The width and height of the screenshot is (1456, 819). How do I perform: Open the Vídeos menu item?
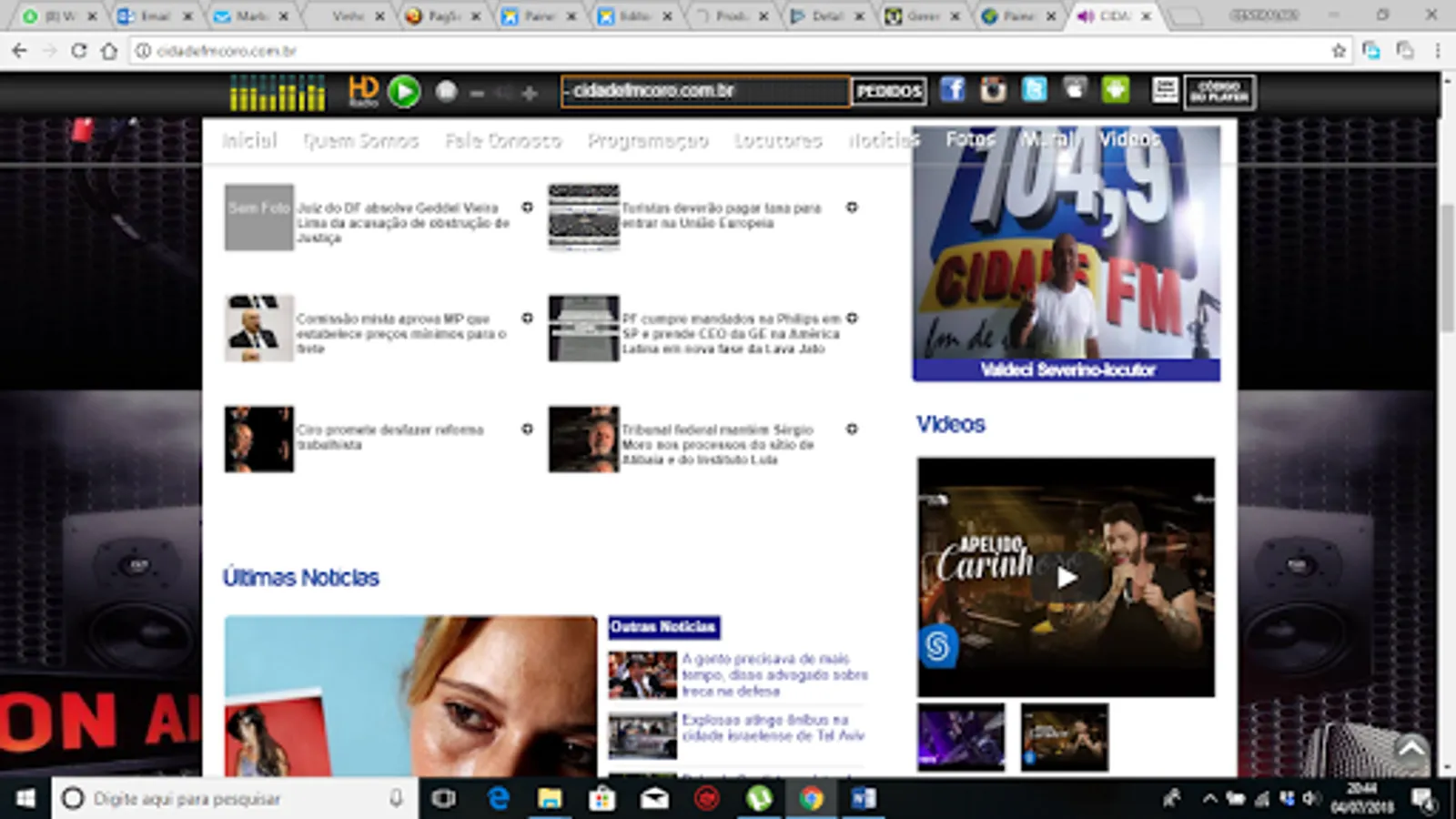pos(1129,139)
